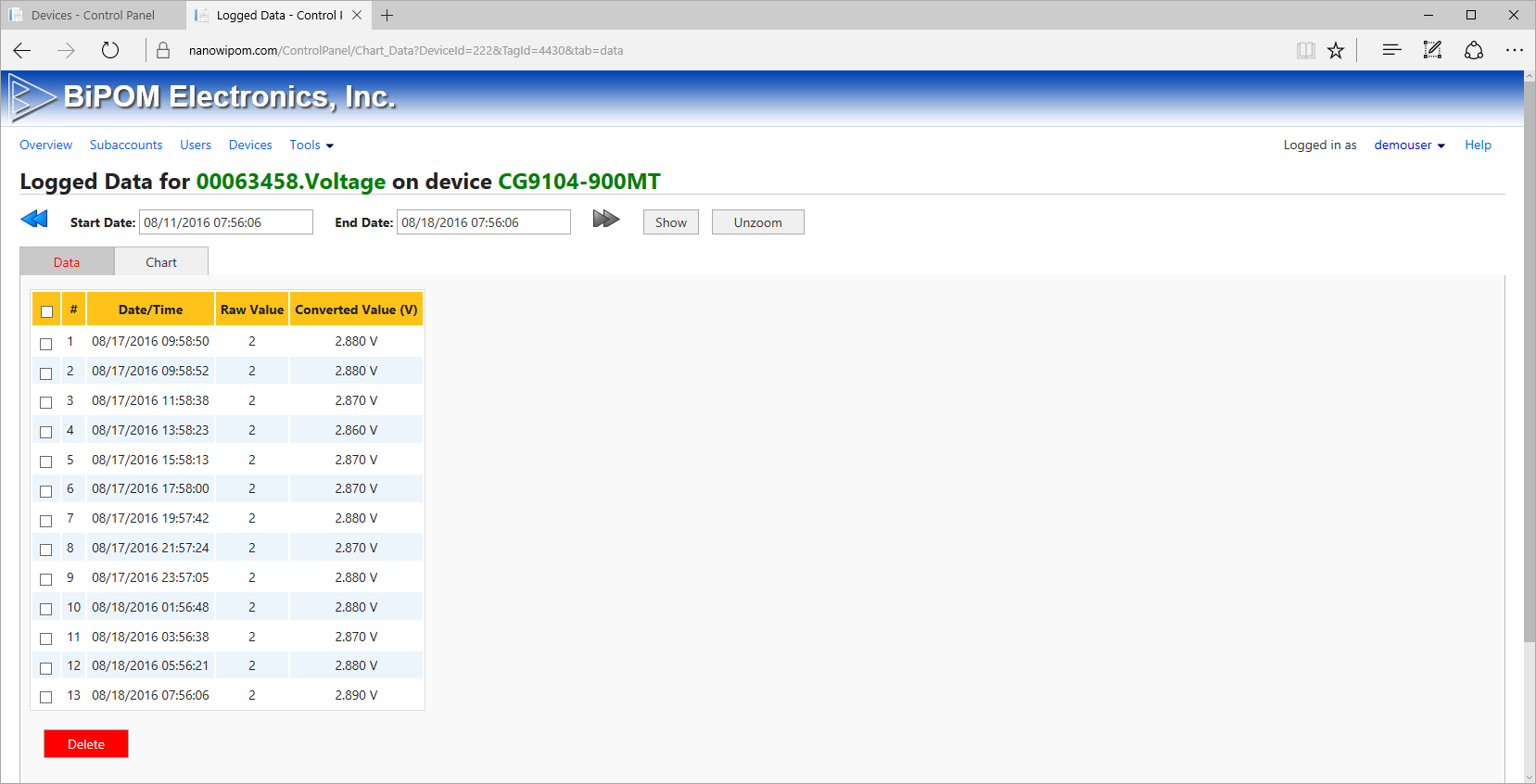Check row 2 checkbox 08/17/2016 09:58:52

46,373
